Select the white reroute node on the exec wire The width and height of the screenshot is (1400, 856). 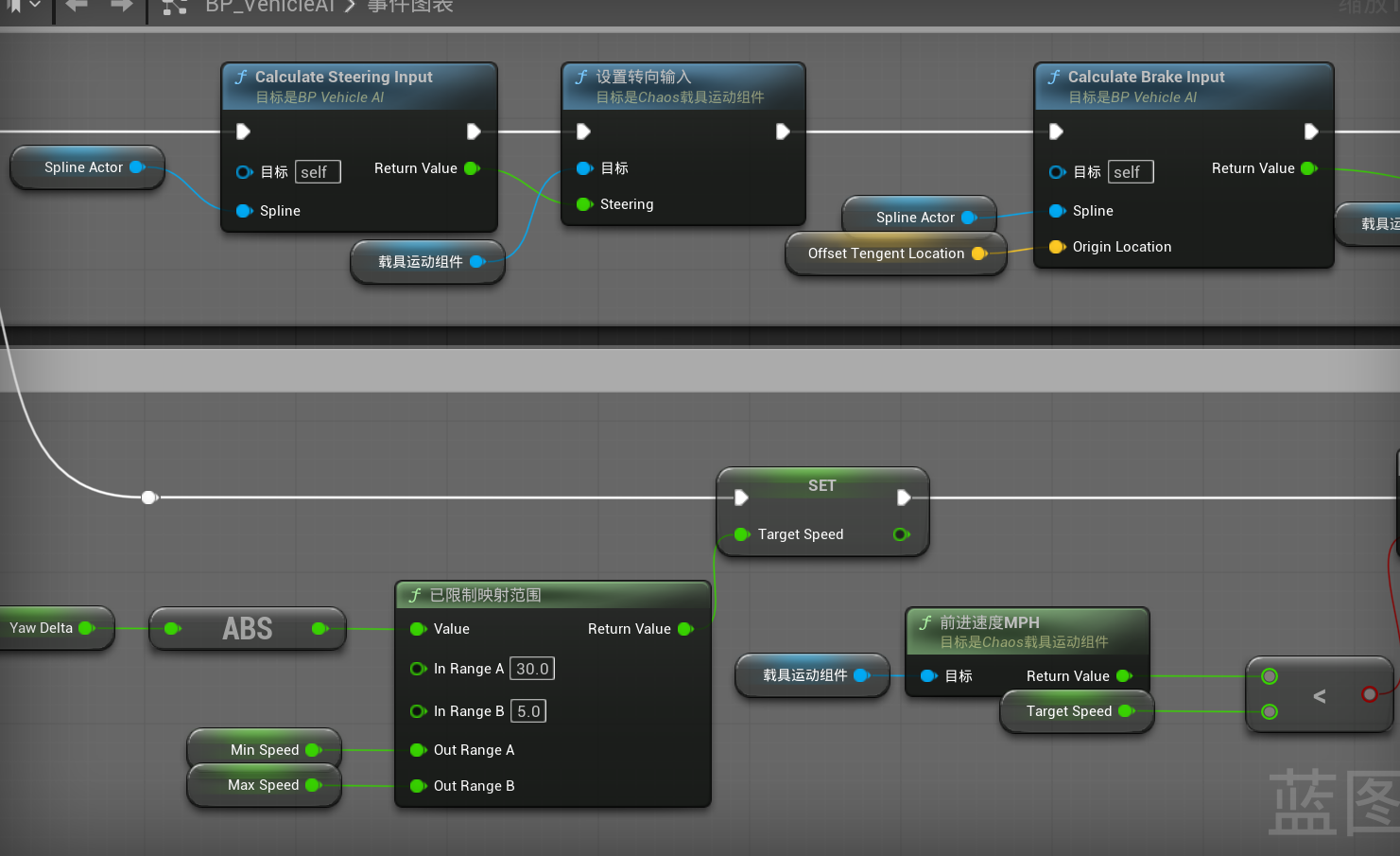pyautogui.click(x=148, y=498)
